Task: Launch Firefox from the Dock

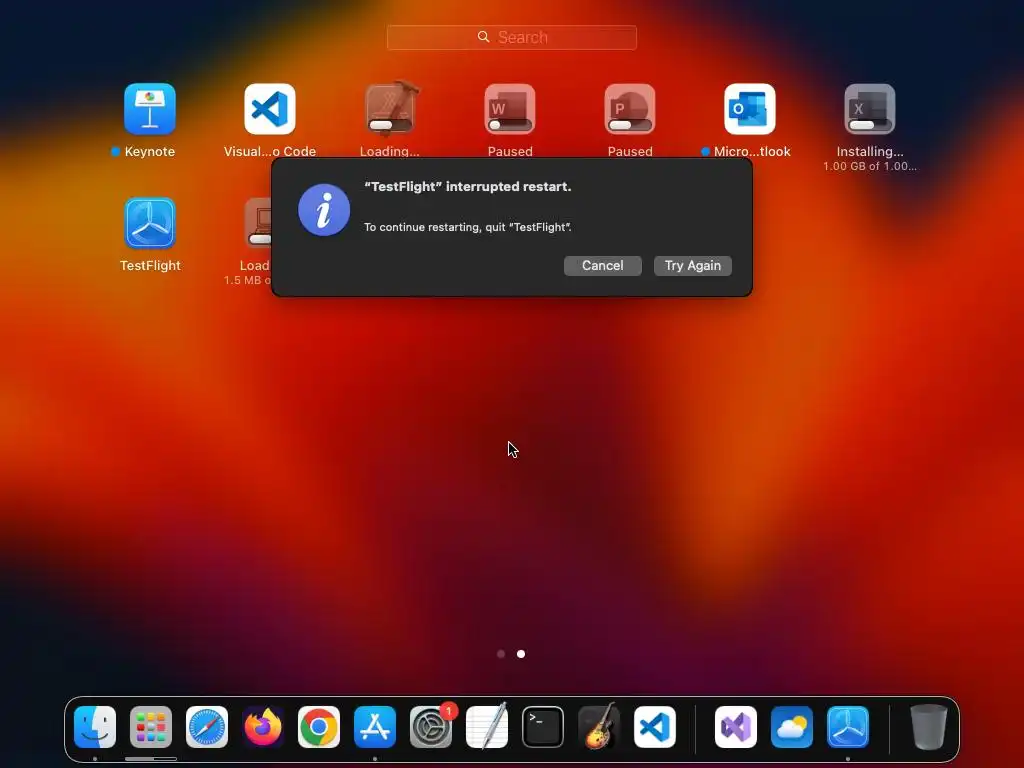Action: [263, 727]
